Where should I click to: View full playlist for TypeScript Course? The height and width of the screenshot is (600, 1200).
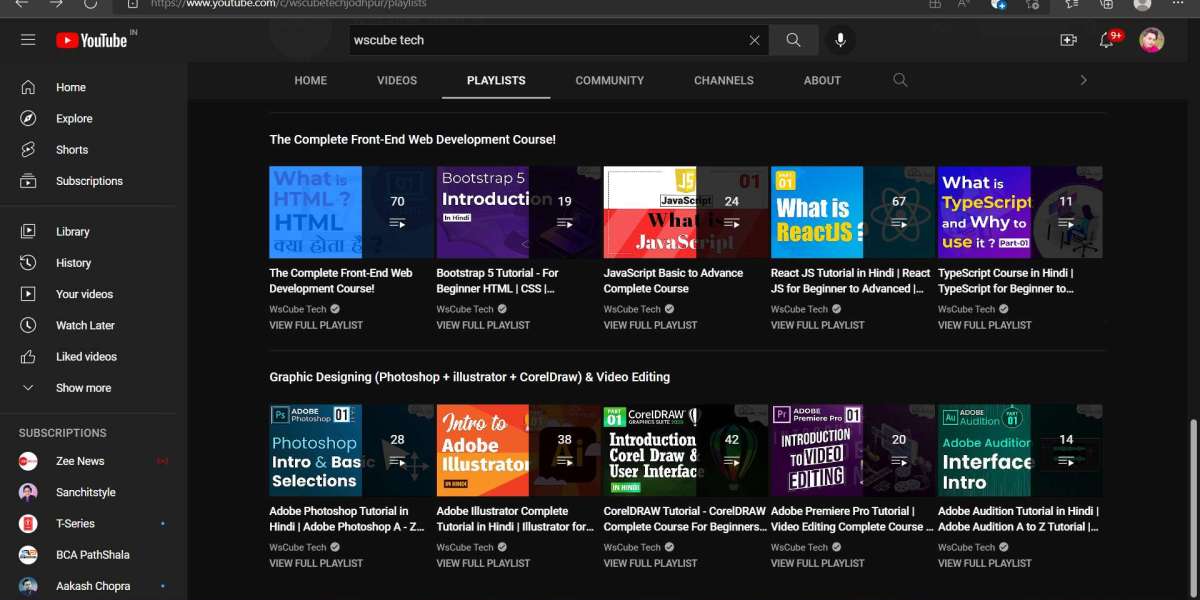click(984, 325)
